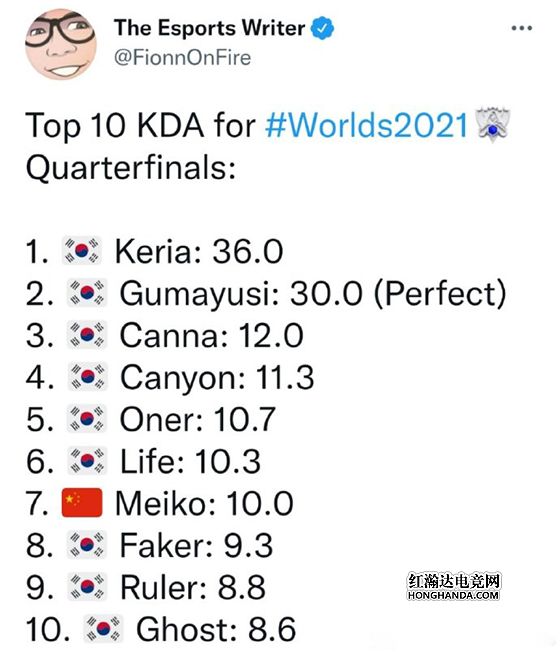Click the blue verified badge
Viewport: 560px width, 653px height.
pyautogui.click(x=322, y=28)
